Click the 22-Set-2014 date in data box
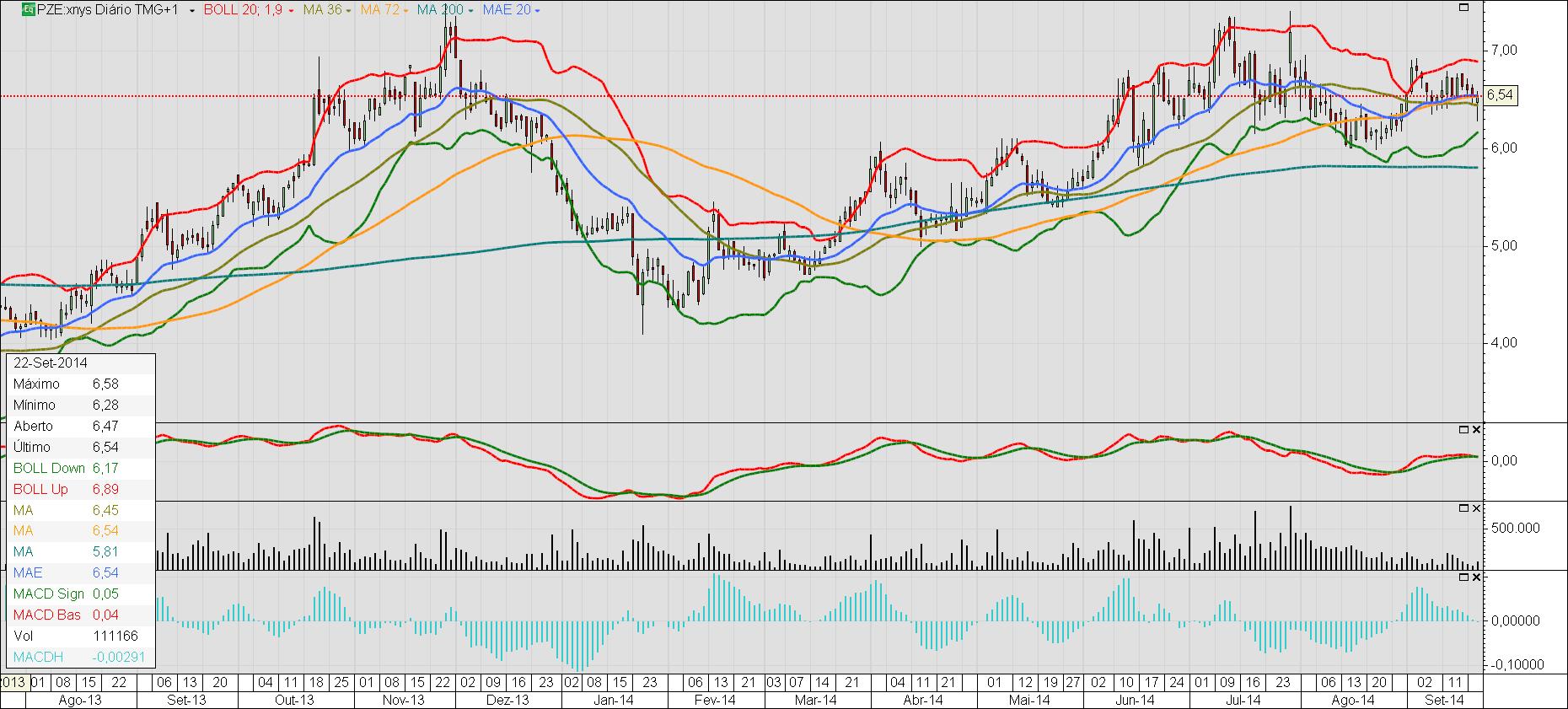This screenshot has width=1568, height=709. 51,363
